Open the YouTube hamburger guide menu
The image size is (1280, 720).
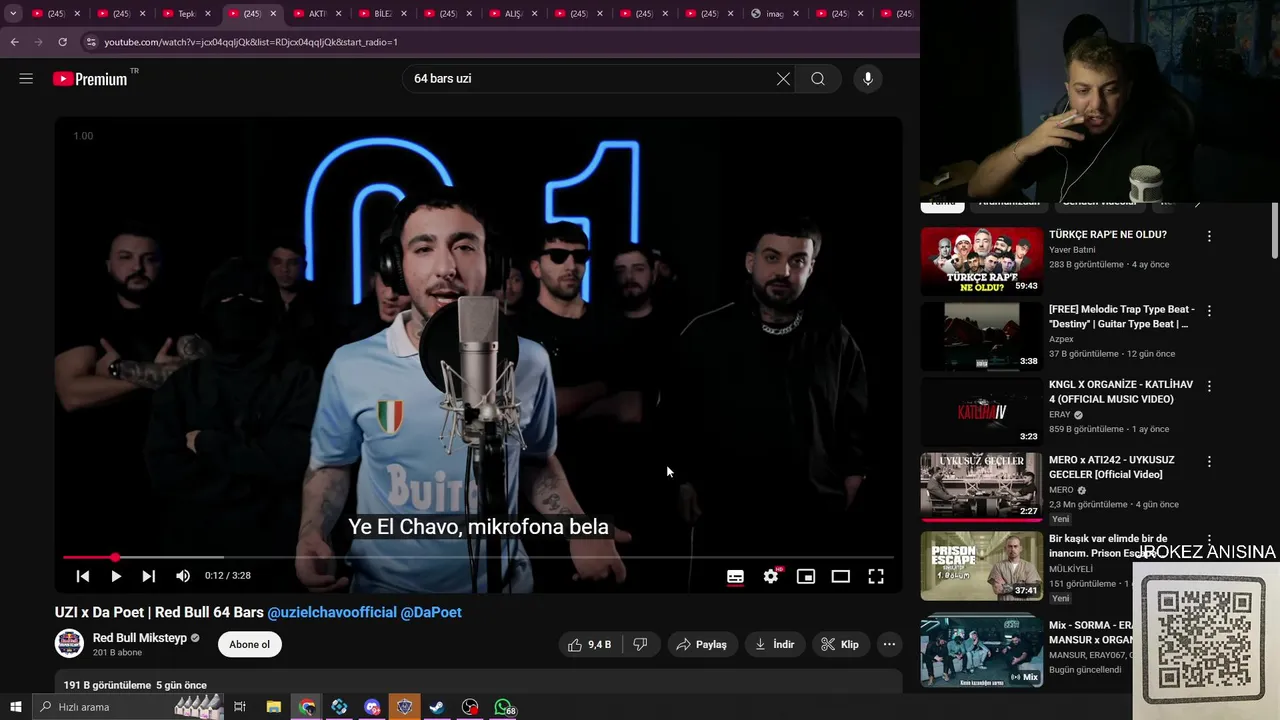pos(26,79)
